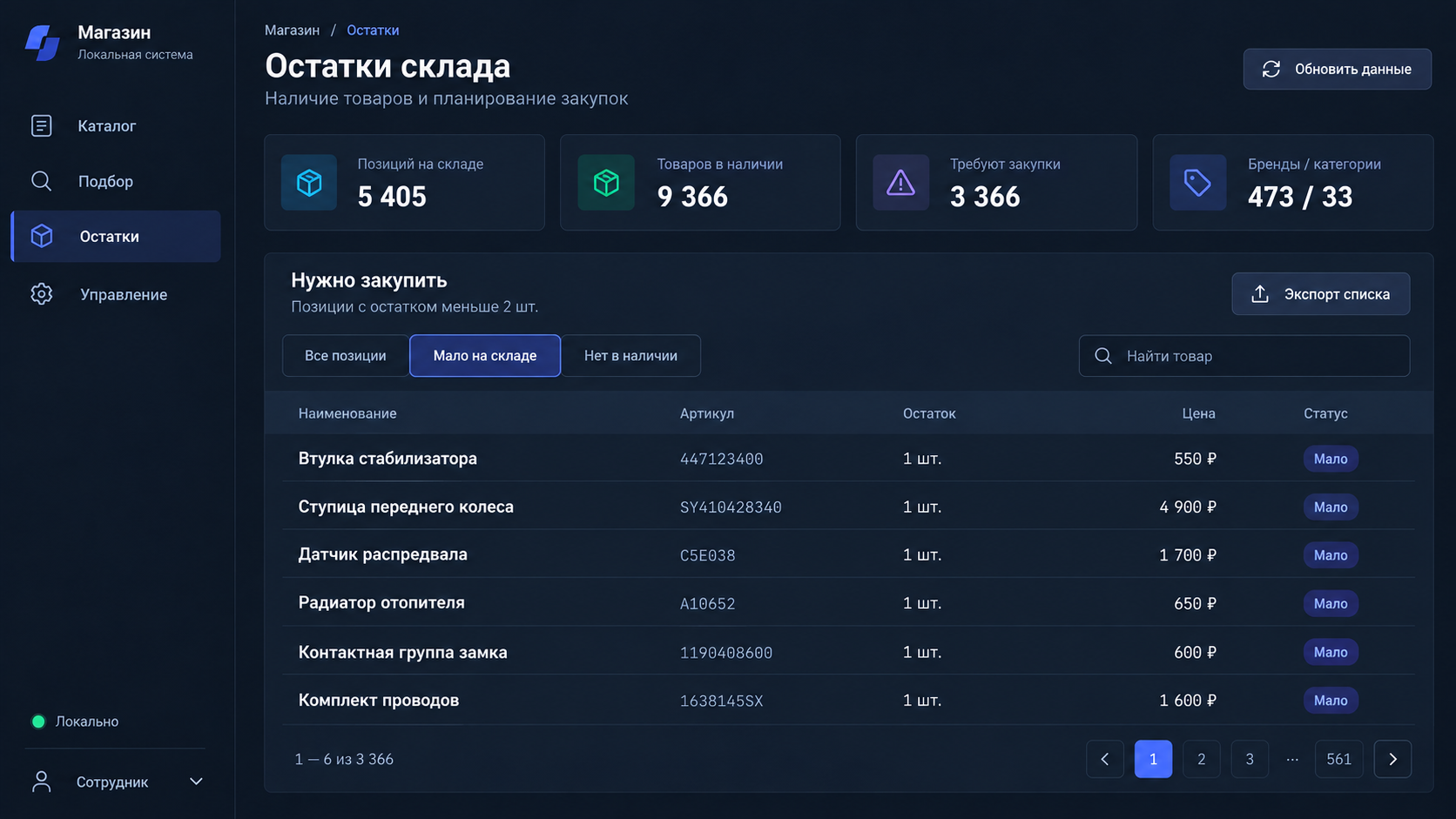Click the pagination ellipsis
This screenshot has width=1456, height=819.
1292,759
